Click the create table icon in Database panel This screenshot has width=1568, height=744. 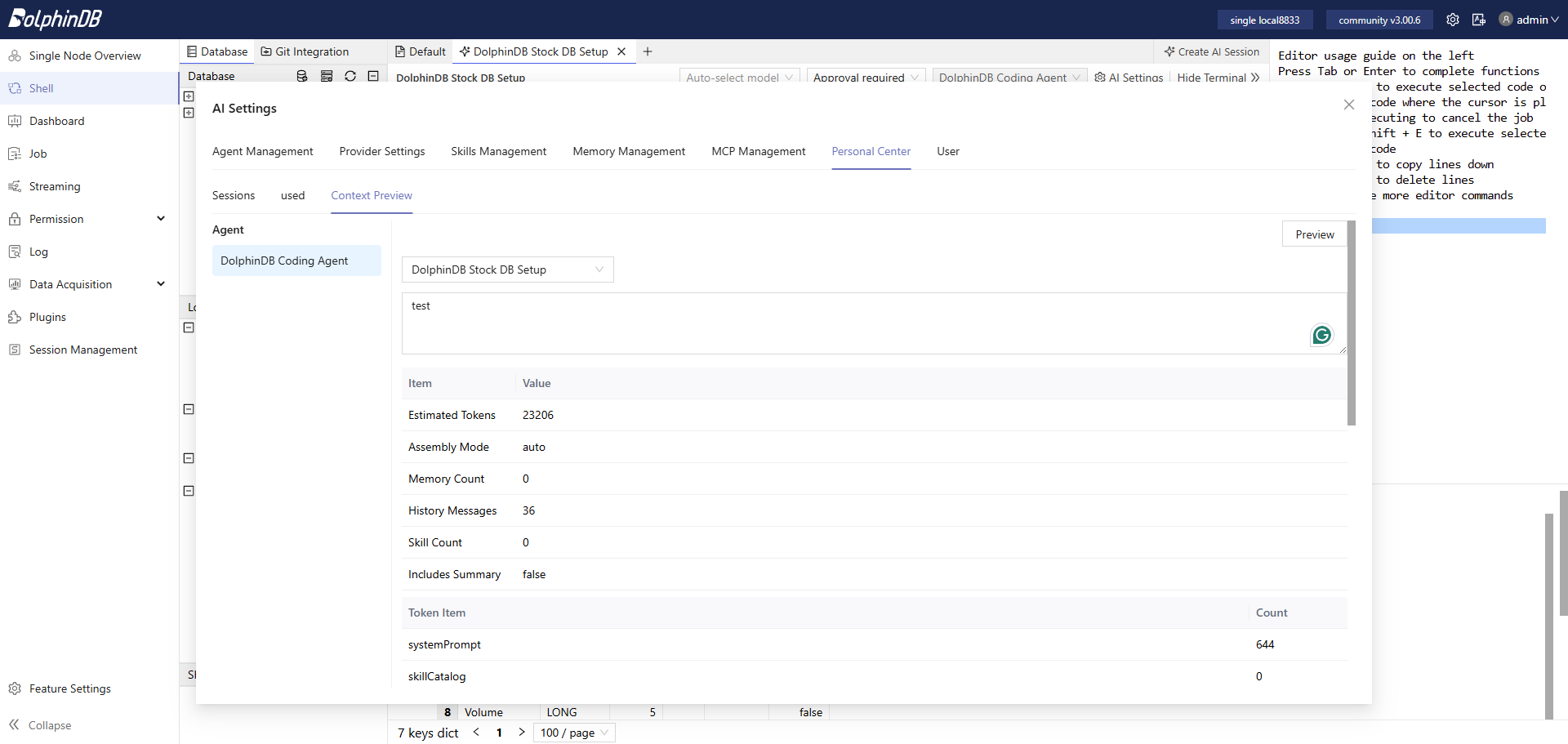(327, 76)
